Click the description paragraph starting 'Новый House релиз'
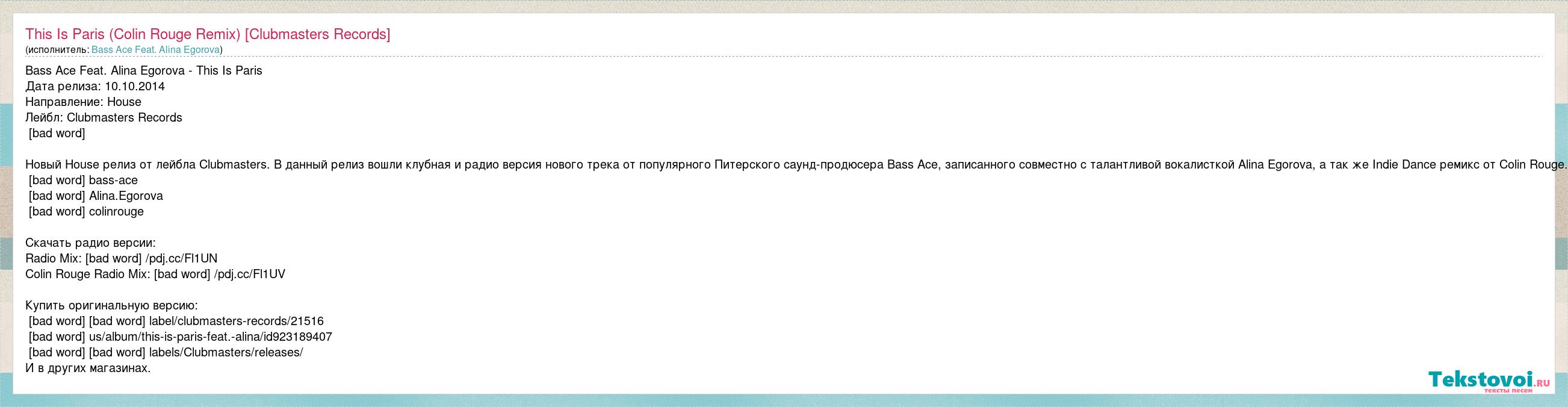Image resolution: width=1568 pixels, height=407 pixels. coord(795,164)
